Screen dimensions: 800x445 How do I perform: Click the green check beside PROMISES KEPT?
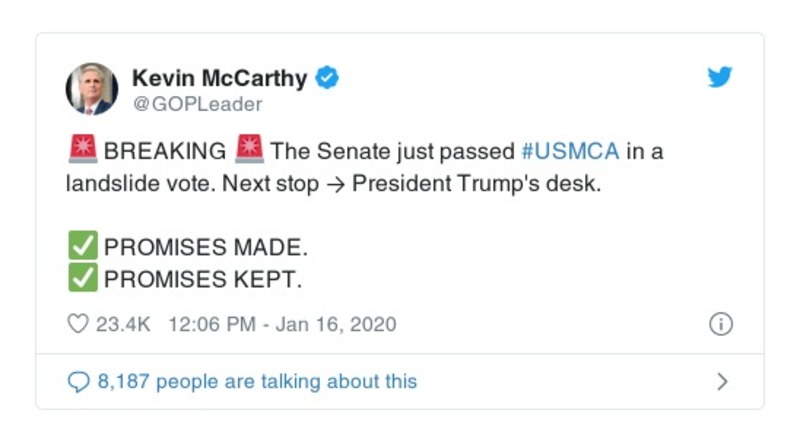[83, 279]
